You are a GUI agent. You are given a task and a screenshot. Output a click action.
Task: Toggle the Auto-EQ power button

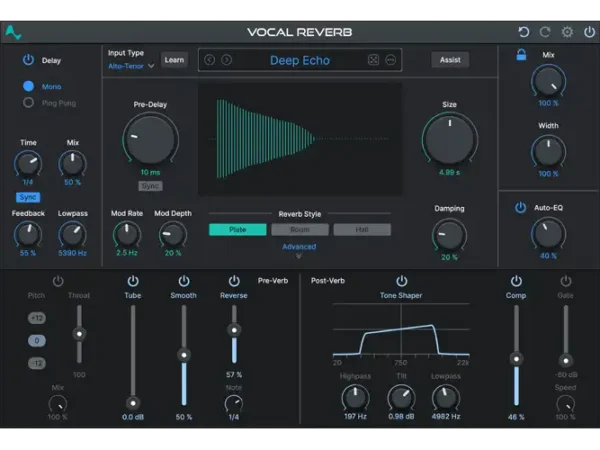click(520, 208)
